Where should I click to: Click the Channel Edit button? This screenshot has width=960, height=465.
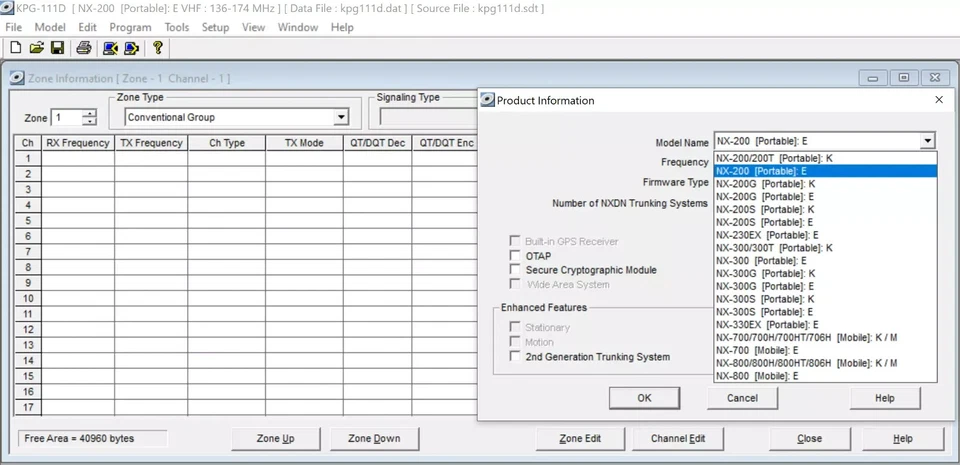tap(678, 438)
